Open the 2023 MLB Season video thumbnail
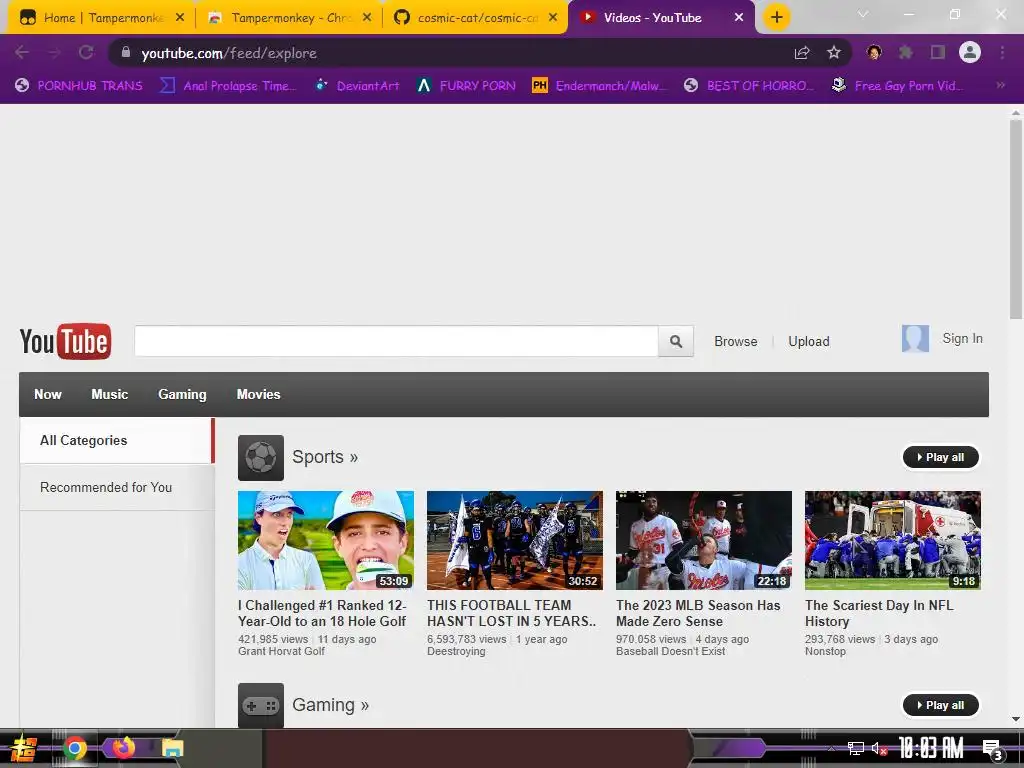 point(704,541)
